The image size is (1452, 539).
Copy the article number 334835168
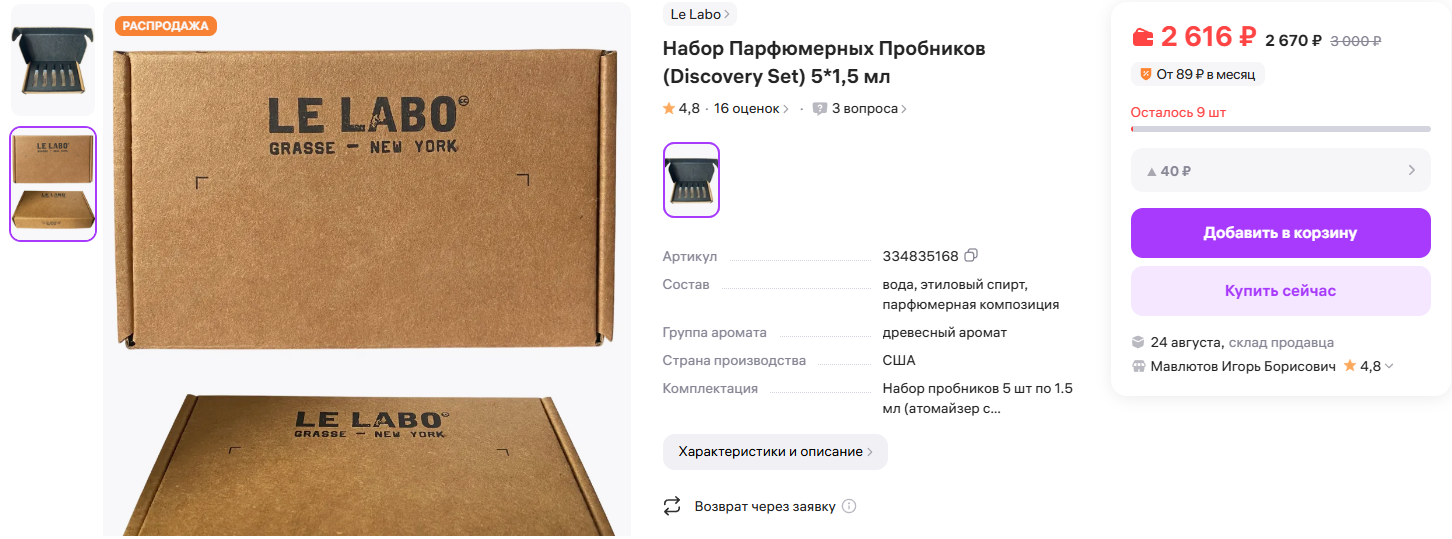point(970,256)
